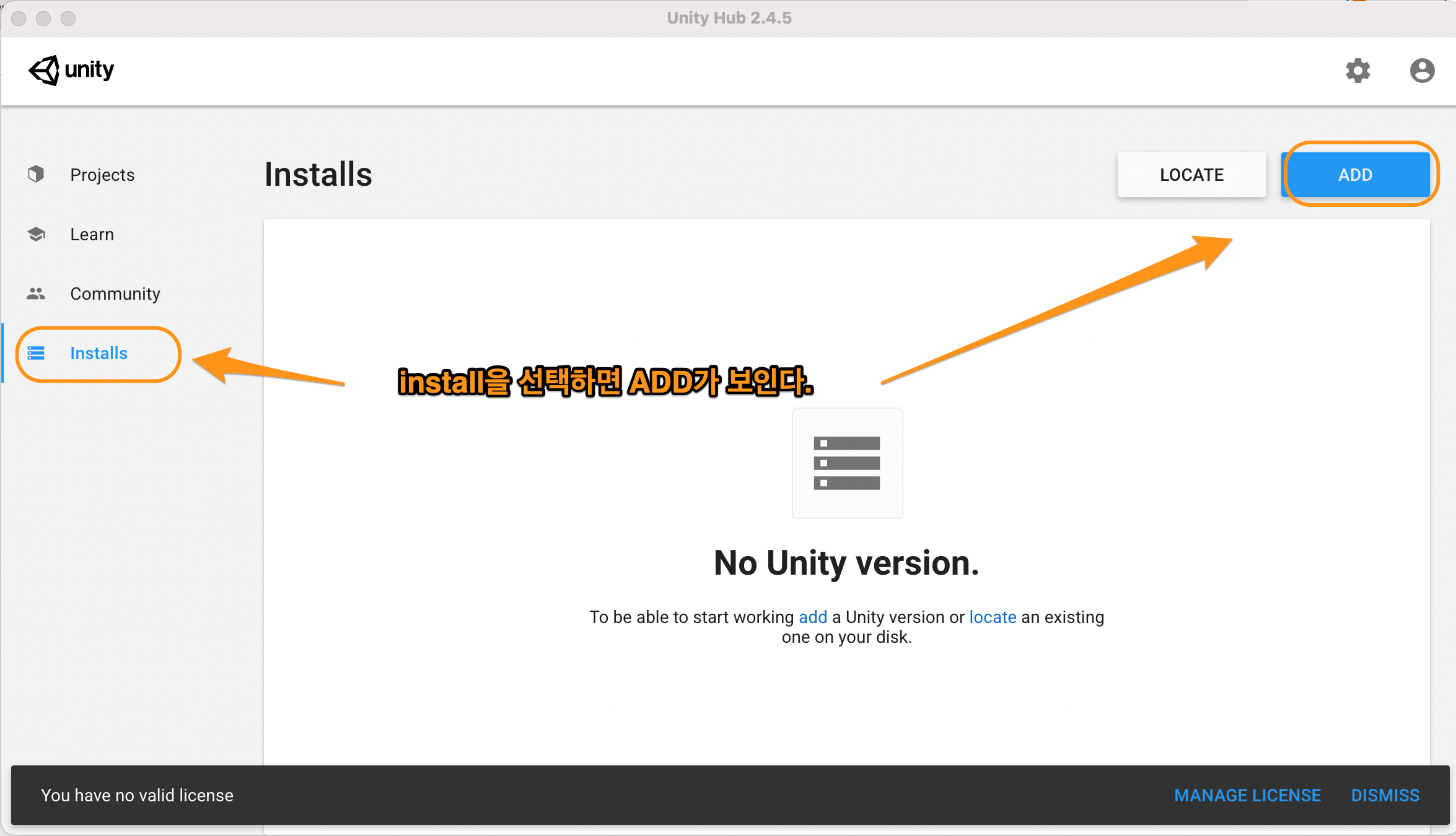
Task: Click the Community people icon
Action: pyautogui.click(x=36, y=294)
